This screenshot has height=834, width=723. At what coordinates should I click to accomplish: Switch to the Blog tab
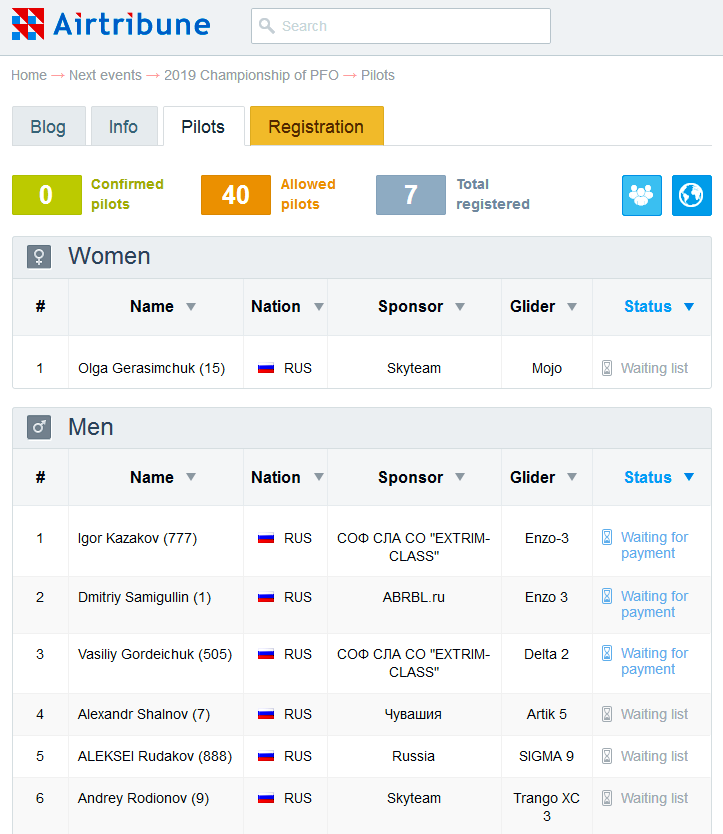48,127
